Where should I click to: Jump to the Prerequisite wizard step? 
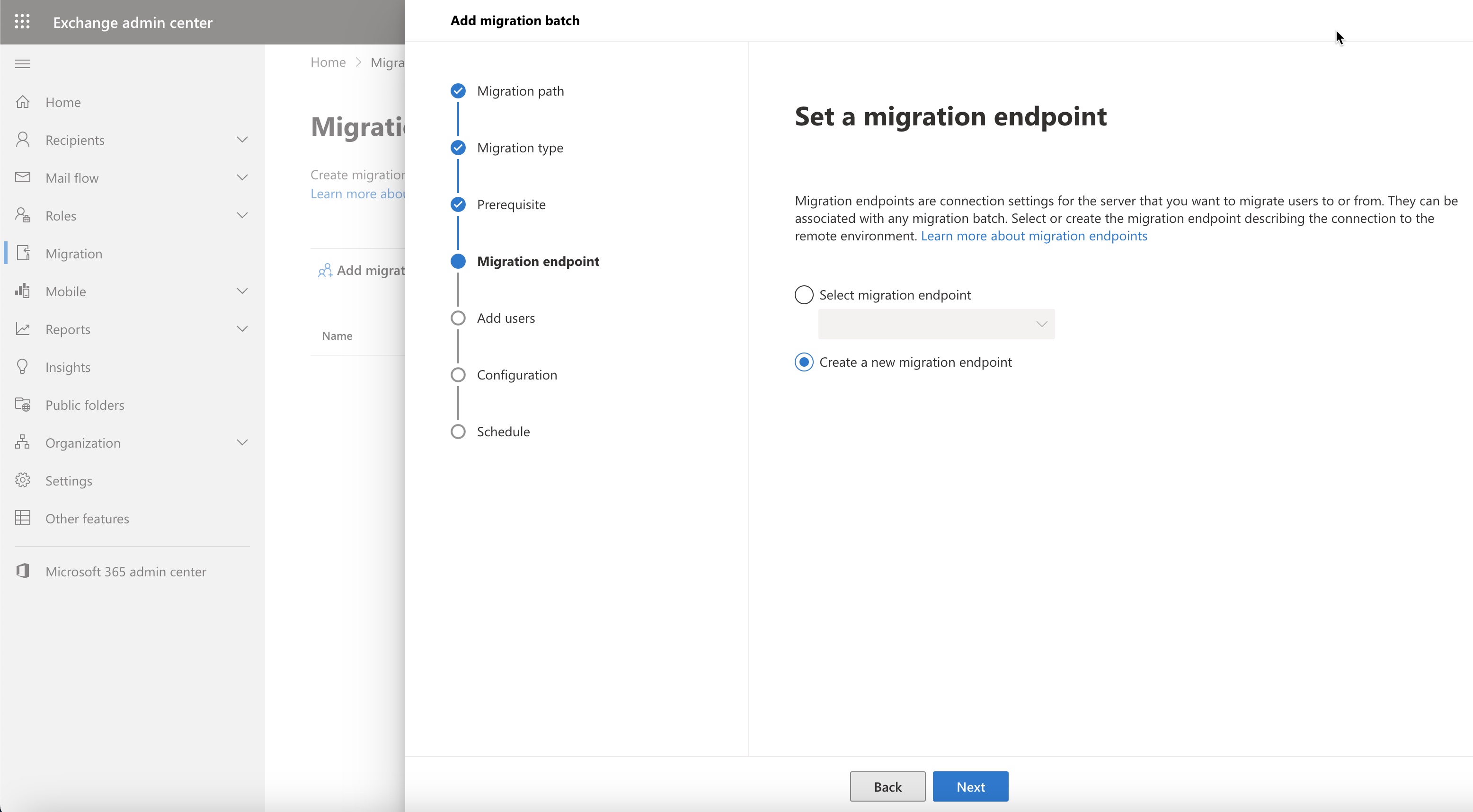(511, 204)
